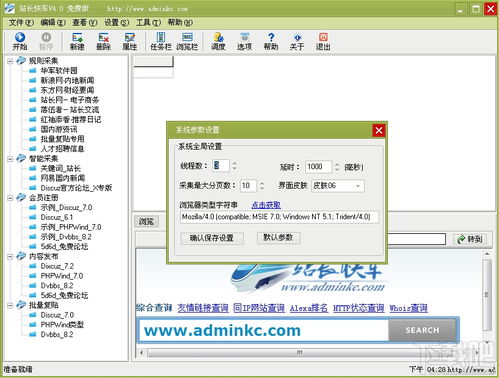Image resolution: width=499 pixels, height=378 pixels.
Task: Click the 延时 value field showing 1000
Action: tap(318, 167)
